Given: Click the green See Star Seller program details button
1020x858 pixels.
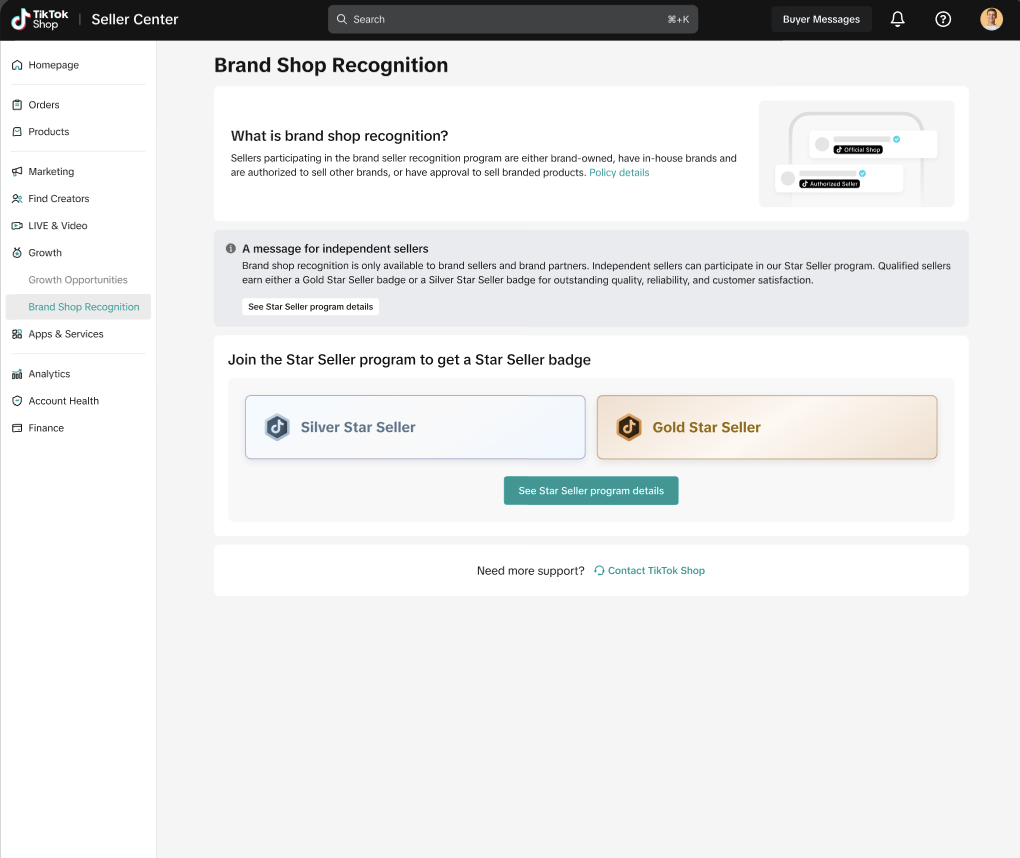Looking at the screenshot, I should [x=591, y=491].
